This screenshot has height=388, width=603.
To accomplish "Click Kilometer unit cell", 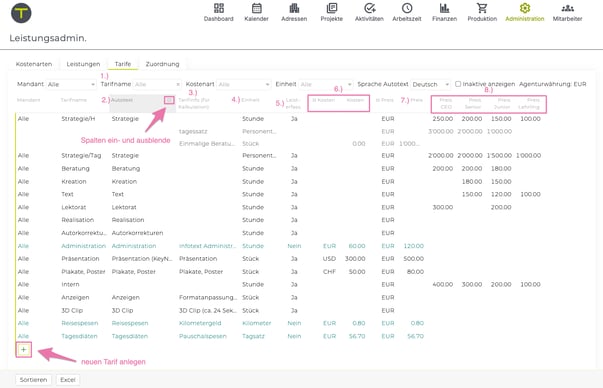I will point(257,323).
